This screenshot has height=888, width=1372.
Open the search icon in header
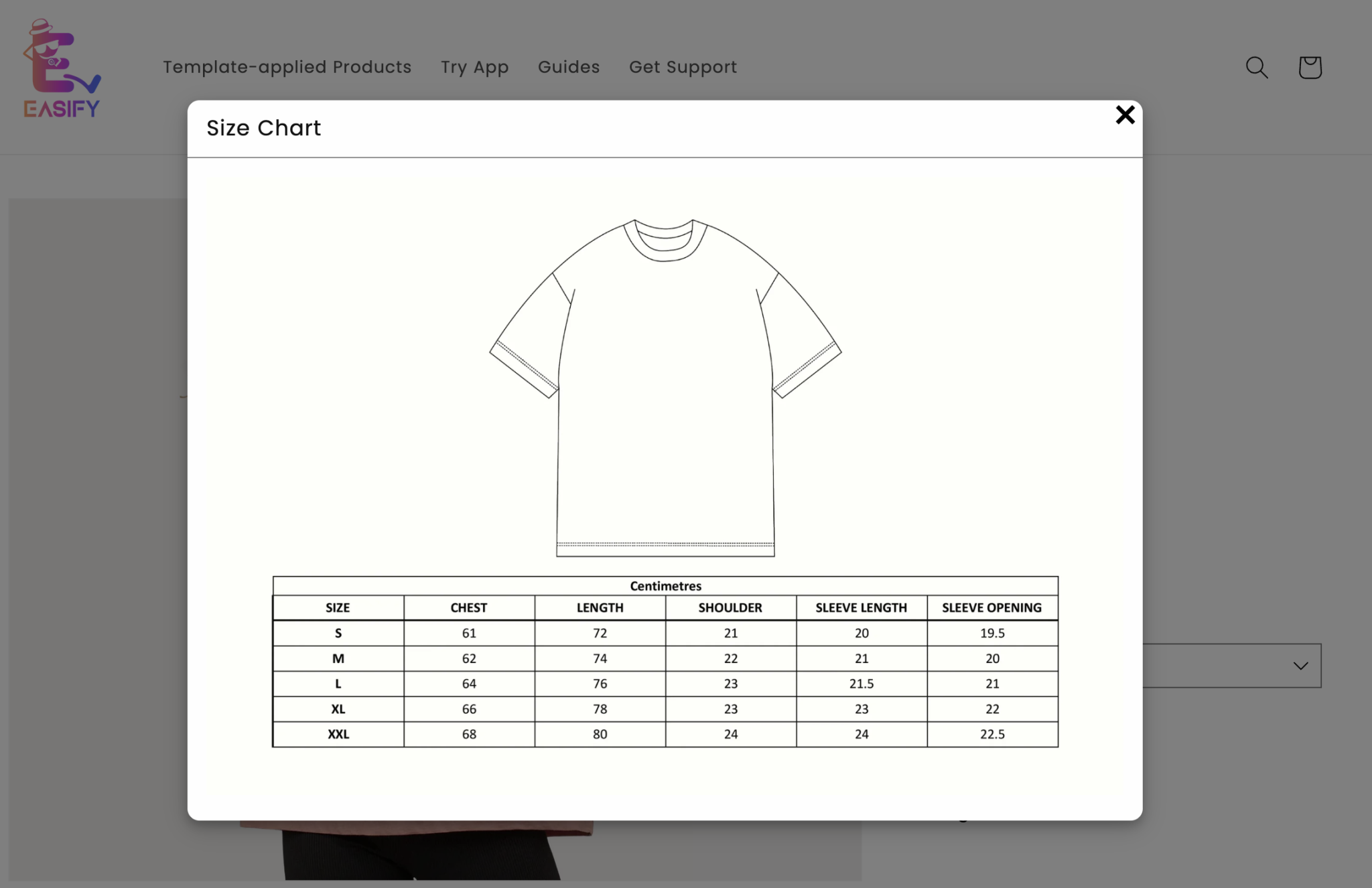1256,67
